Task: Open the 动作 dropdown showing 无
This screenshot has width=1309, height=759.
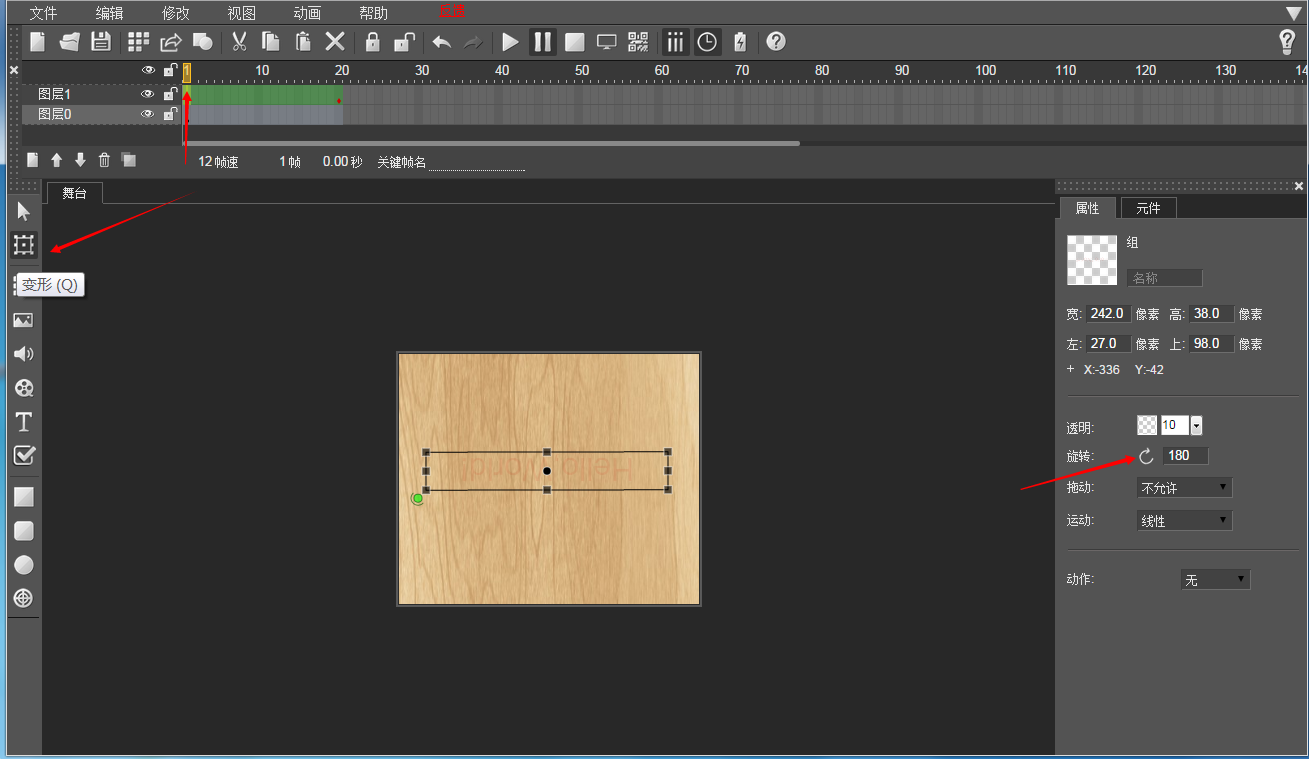Action: click(x=1215, y=580)
